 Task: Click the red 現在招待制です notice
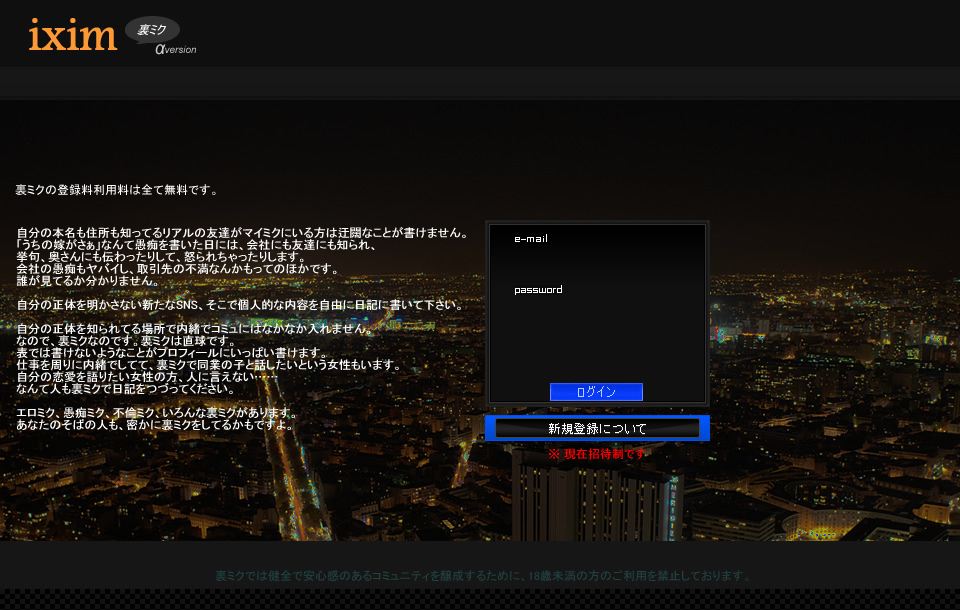coord(597,454)
